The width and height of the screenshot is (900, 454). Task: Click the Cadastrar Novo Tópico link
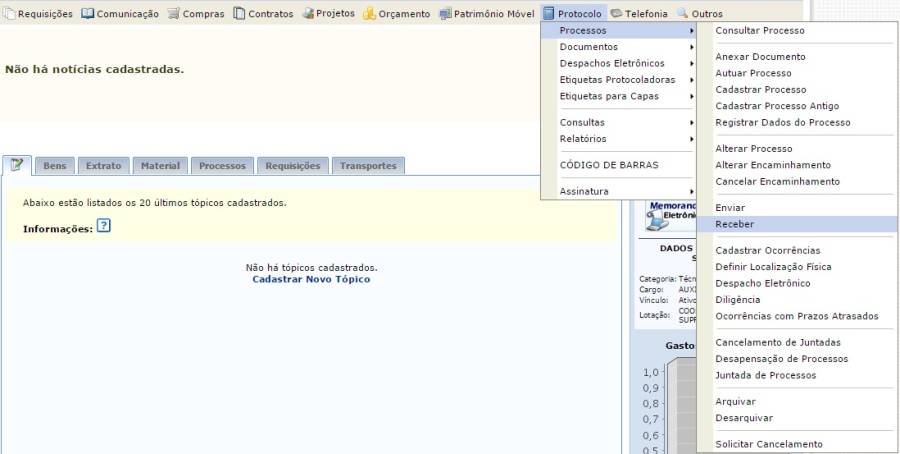311,279
